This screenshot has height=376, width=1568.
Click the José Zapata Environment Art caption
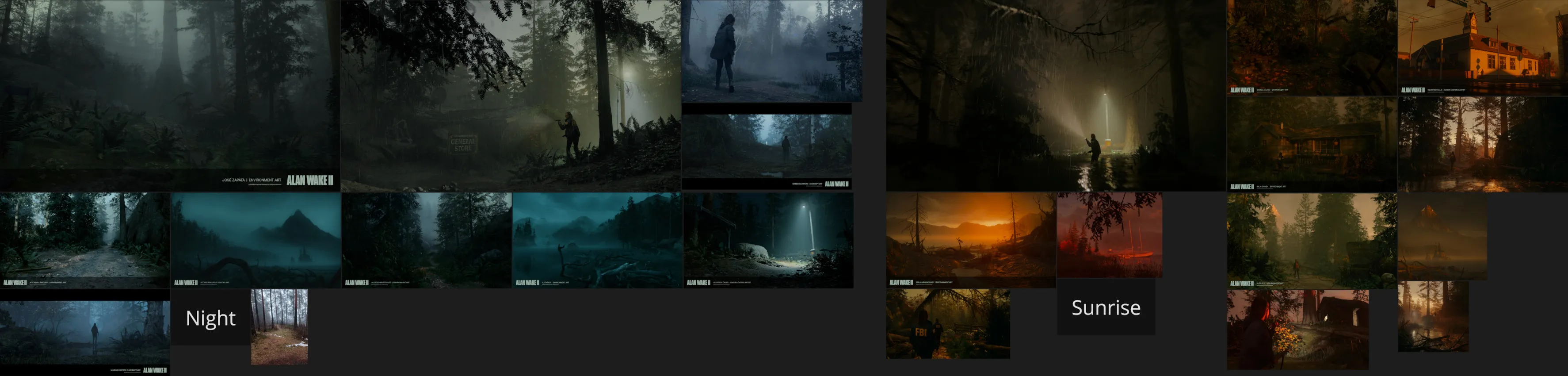(252, 180)
